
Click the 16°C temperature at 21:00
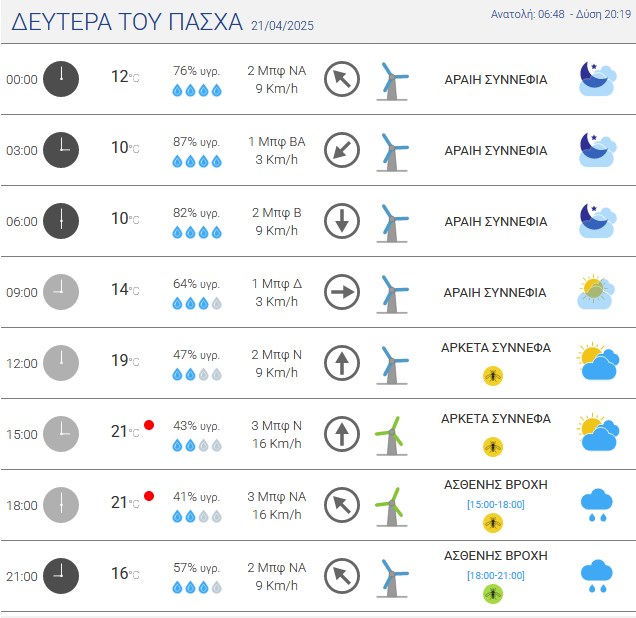125,573
